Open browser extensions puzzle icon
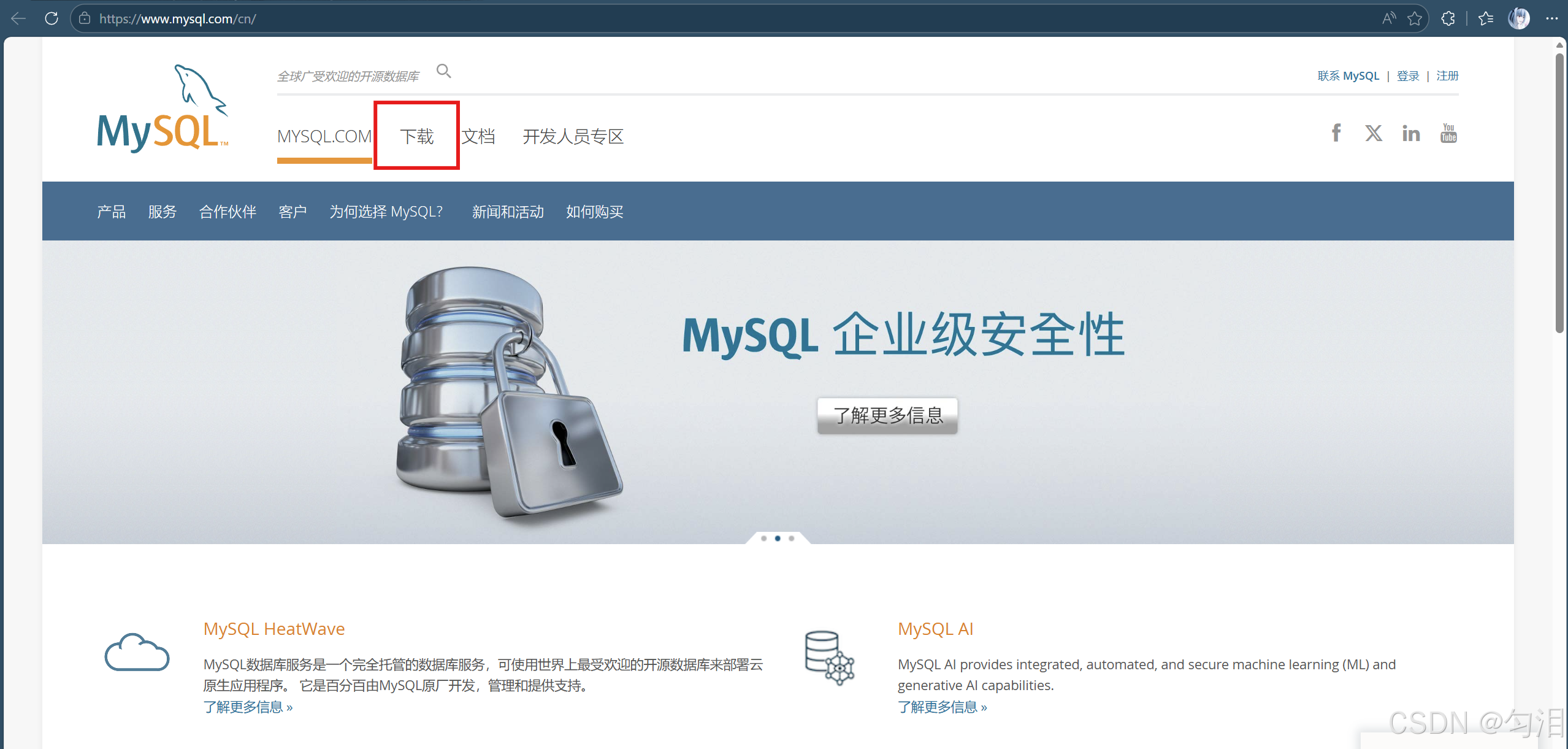The width and height of the screenshot is (1568, 749). tap(1448, 18)
